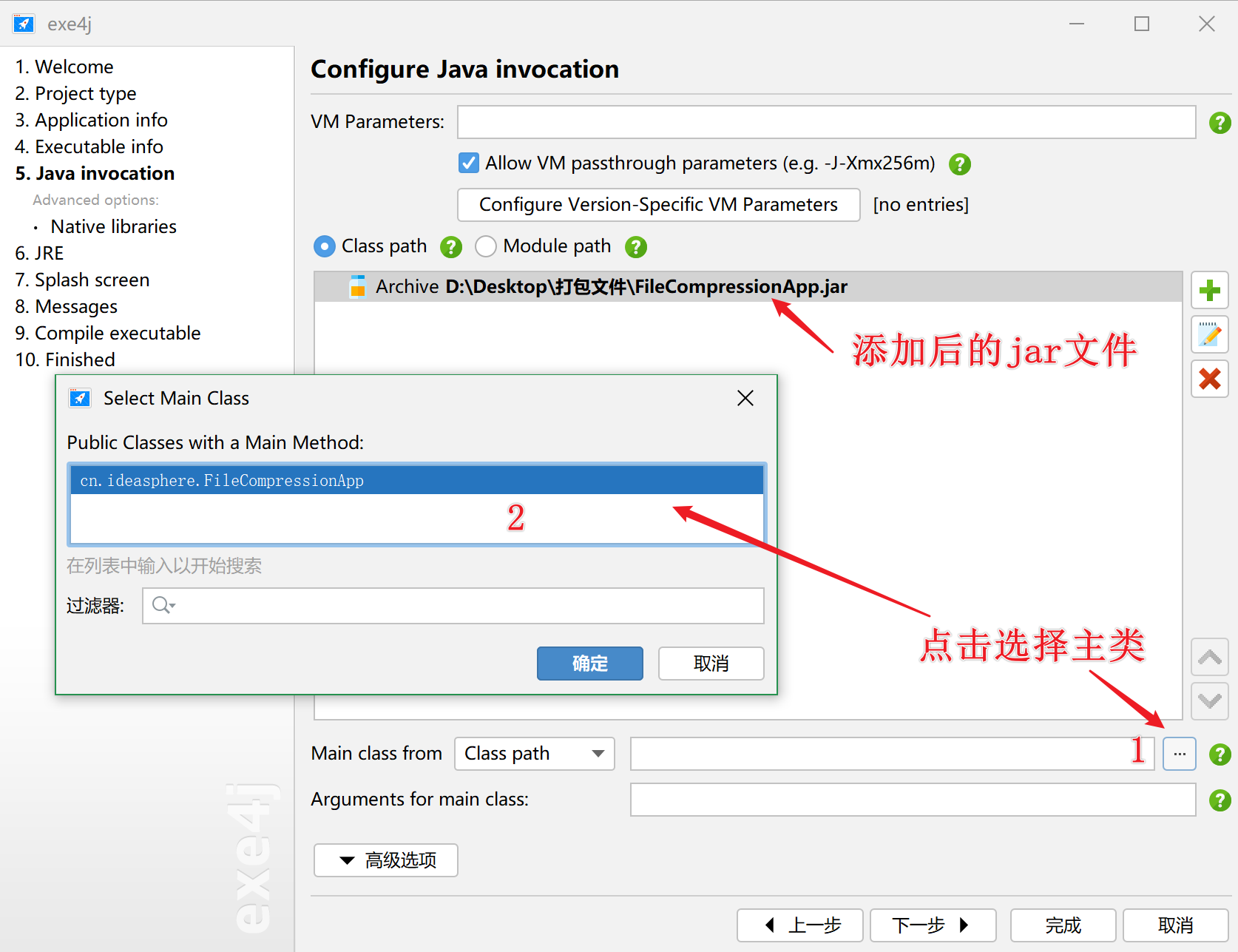Click Configure Version-Specific VM Parameters button
Image resolution: width=1238 pixels, height=952 pixels.
click(x=659, y=205)
